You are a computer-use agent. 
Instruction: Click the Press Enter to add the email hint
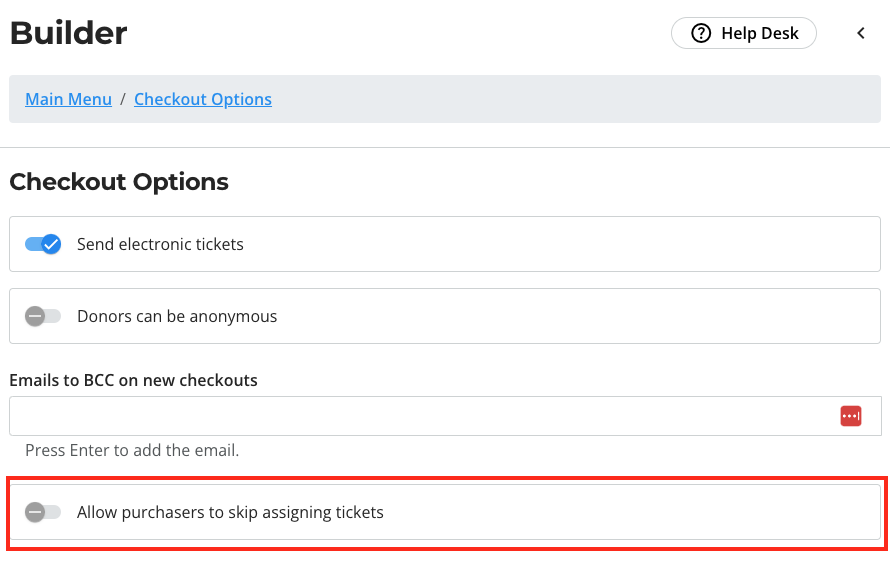coord(132,450)
